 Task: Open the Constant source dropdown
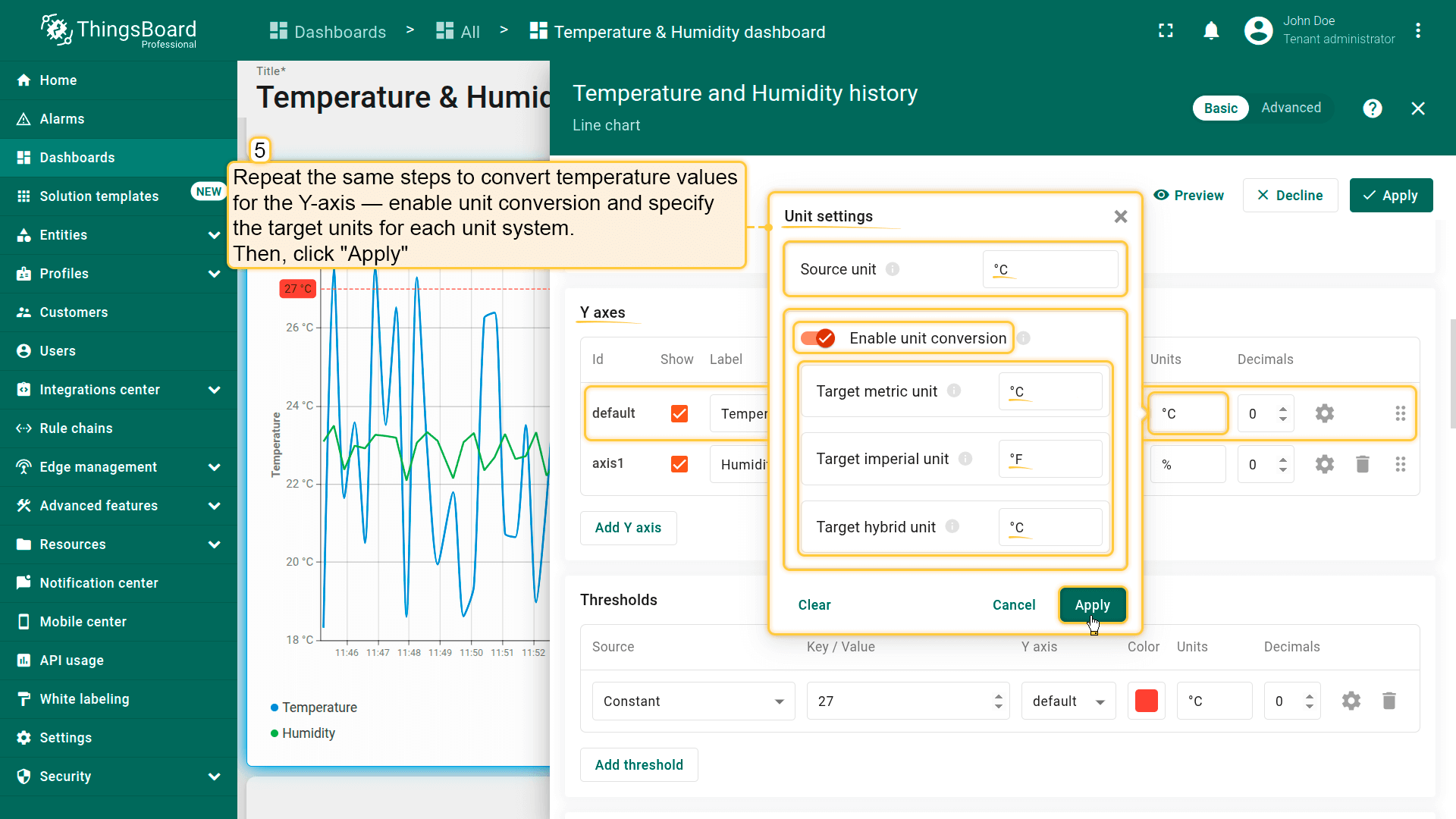693,701
